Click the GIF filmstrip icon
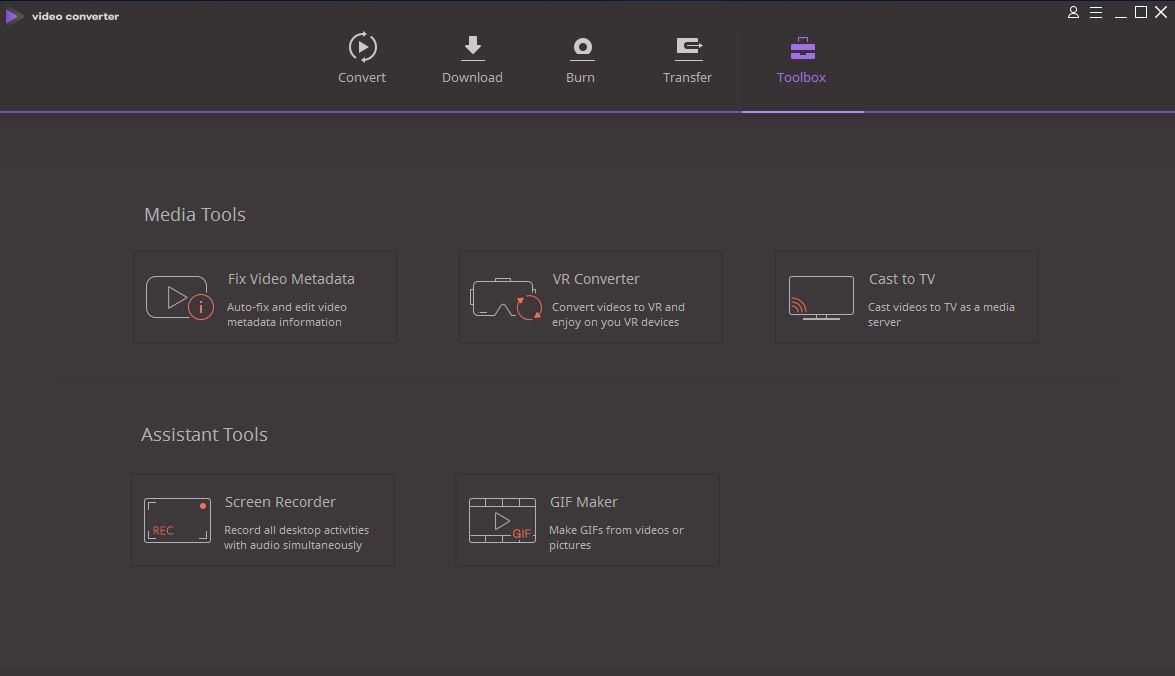The height and width of the screenshot is (676, 1175). tap(502, 520)
